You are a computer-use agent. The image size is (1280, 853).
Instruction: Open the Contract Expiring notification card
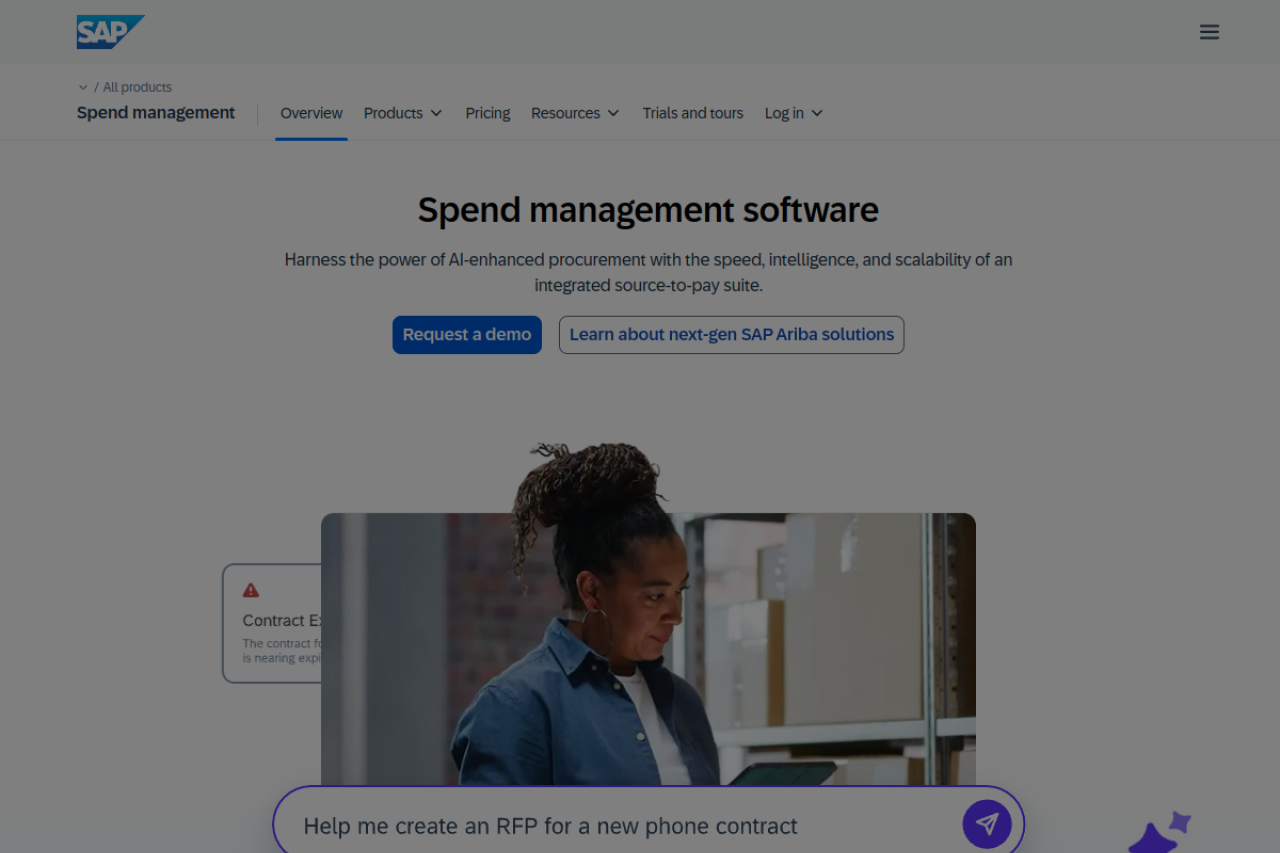coord(272,623)
